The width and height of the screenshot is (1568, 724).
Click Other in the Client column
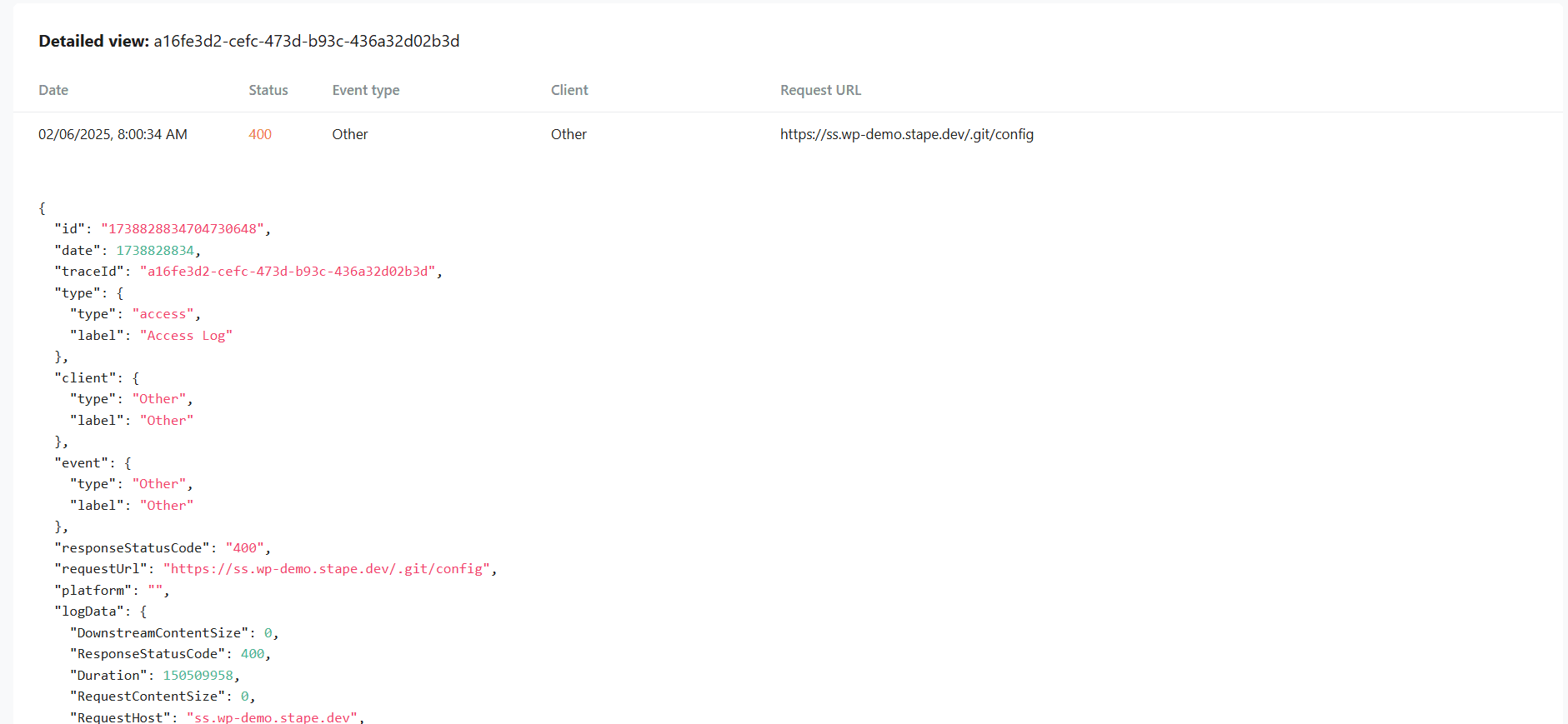(569, 134)
